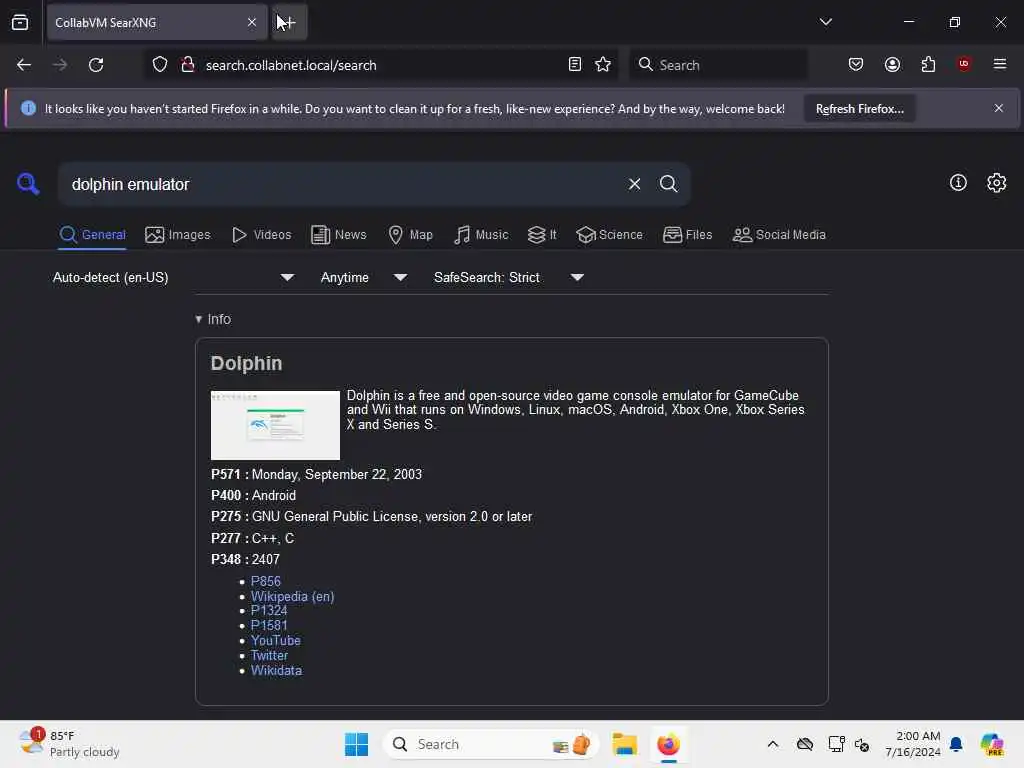Open SearXNG about info icon
Screen dimensions: 1024x768
pos(958,183)
